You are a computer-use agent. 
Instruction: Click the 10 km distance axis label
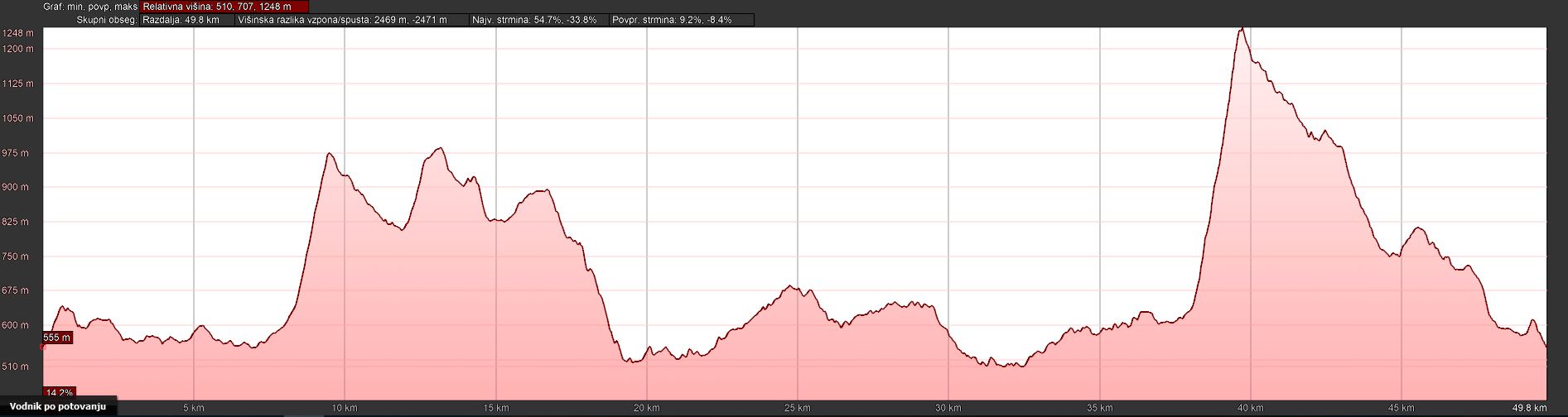click(x=345, y=408)
